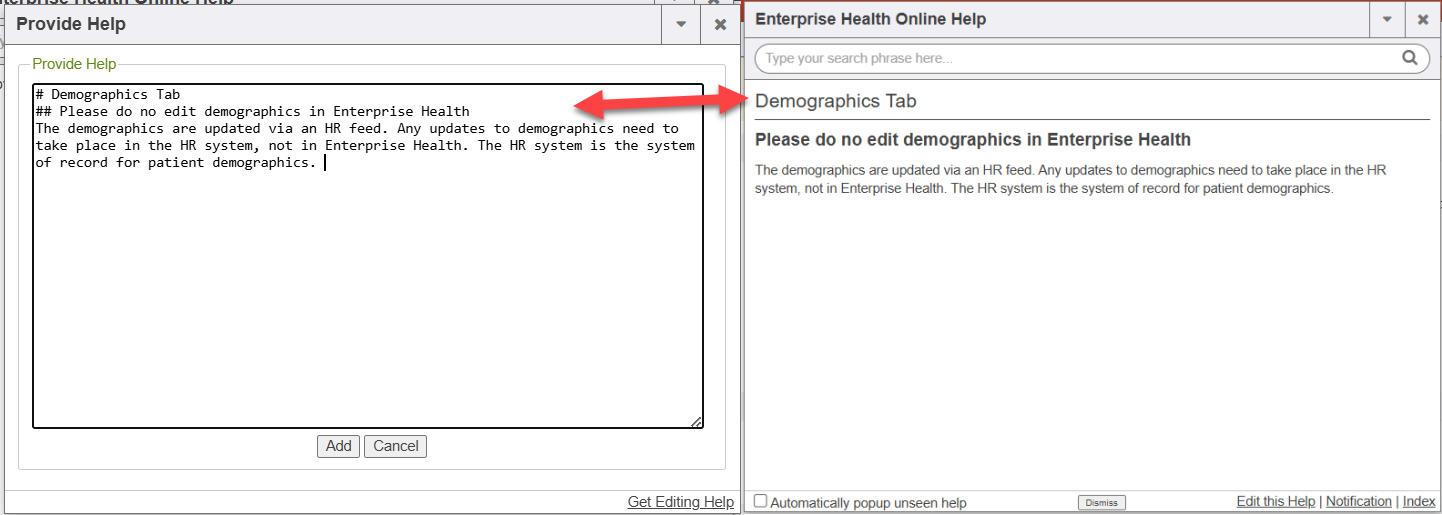Expand the Enterprise Health Online Help dropdown arrow
This screenshot has width=1442, height=515.
point(1387,20)
